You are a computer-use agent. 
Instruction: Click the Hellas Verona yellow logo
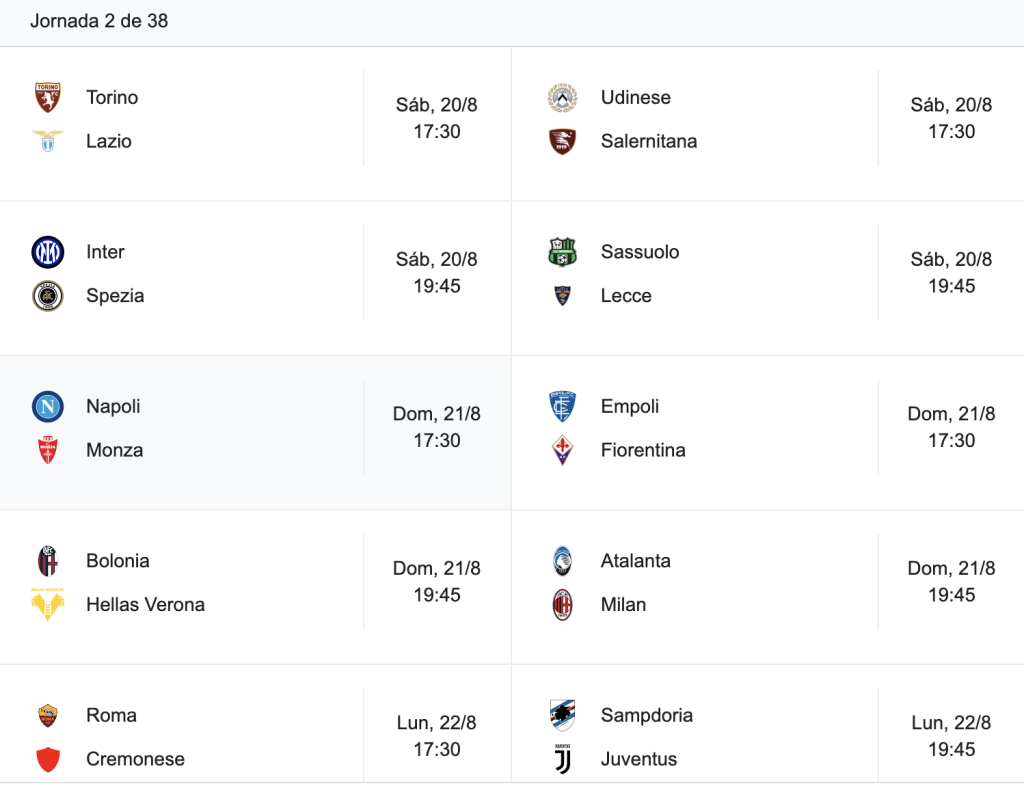[x=48, y=605]
